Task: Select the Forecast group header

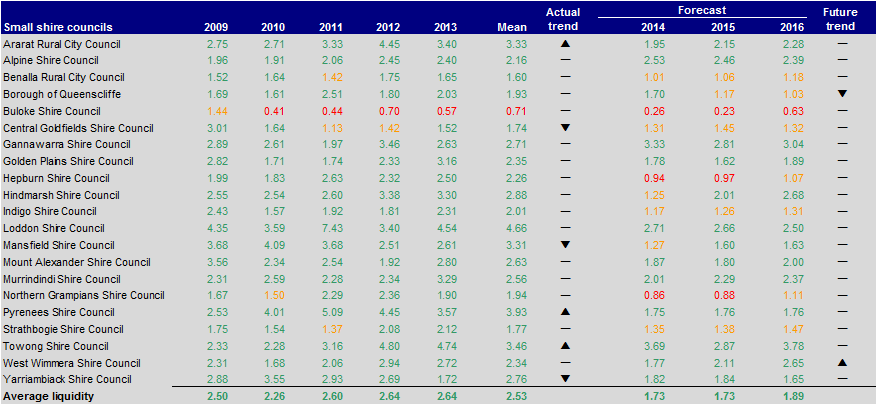Action: pyautogui.click(x=702, y=11)
